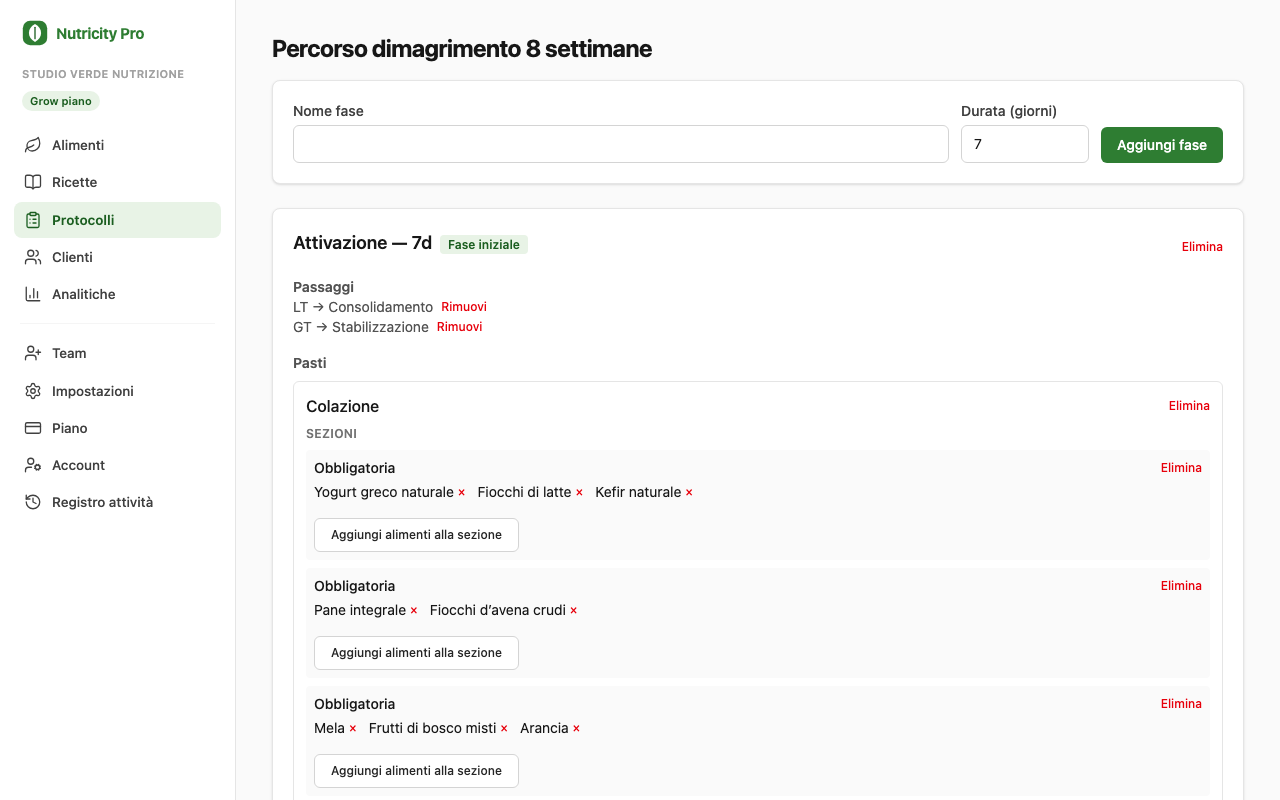Open Piano page
Viewport: 1280px width, 800px height.
point(117,428)
